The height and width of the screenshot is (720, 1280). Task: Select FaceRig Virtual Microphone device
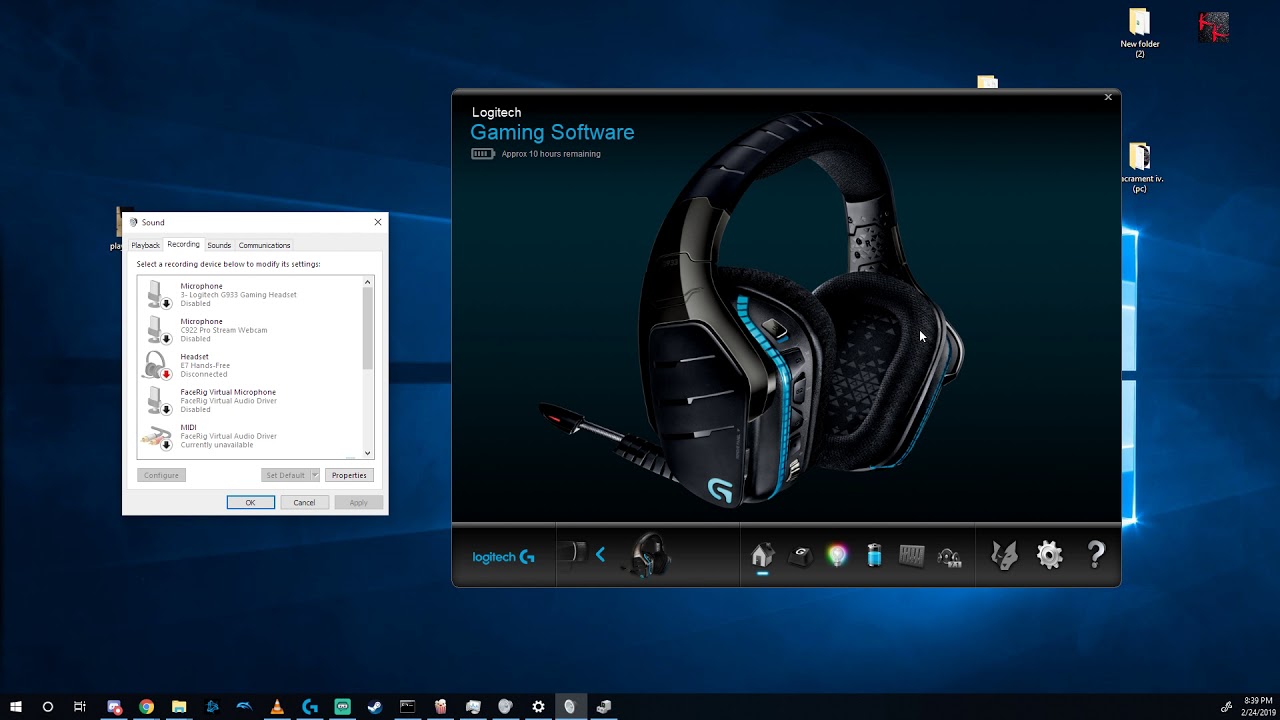tap(249, 400)
